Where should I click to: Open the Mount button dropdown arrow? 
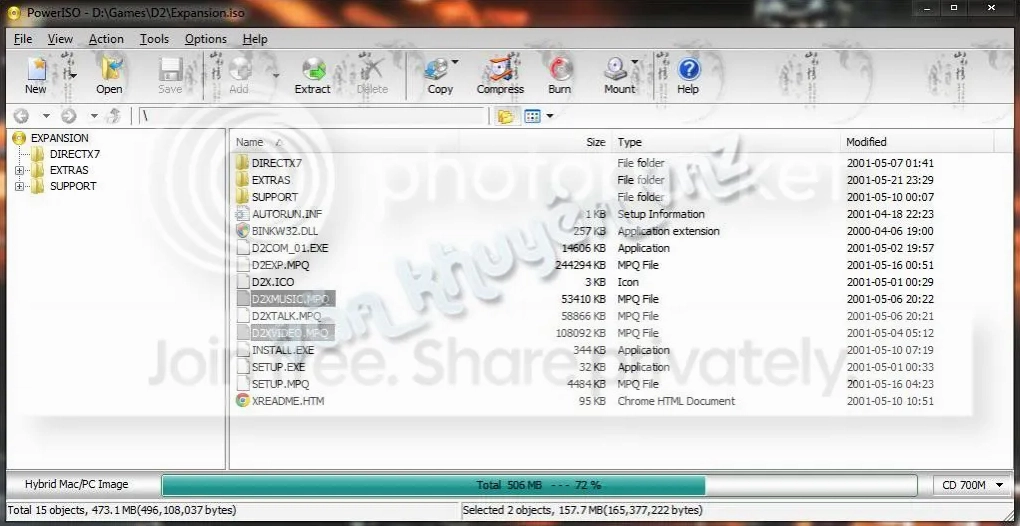(x=635, y=62)
